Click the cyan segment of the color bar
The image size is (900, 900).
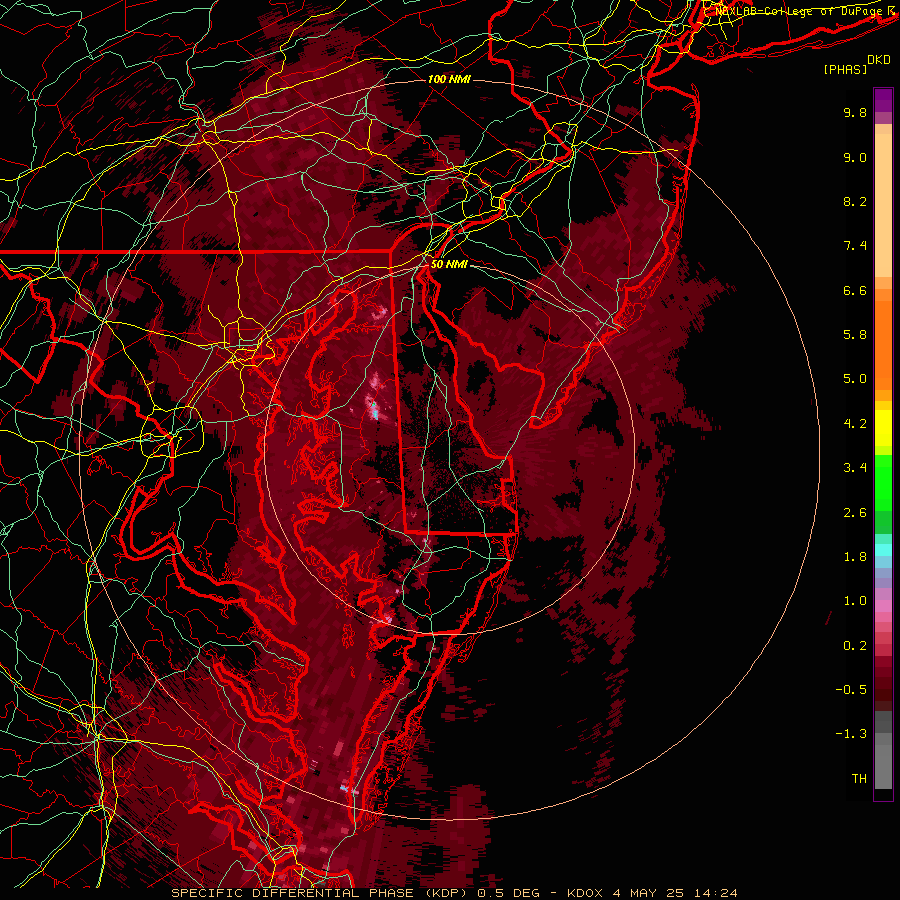883,550
